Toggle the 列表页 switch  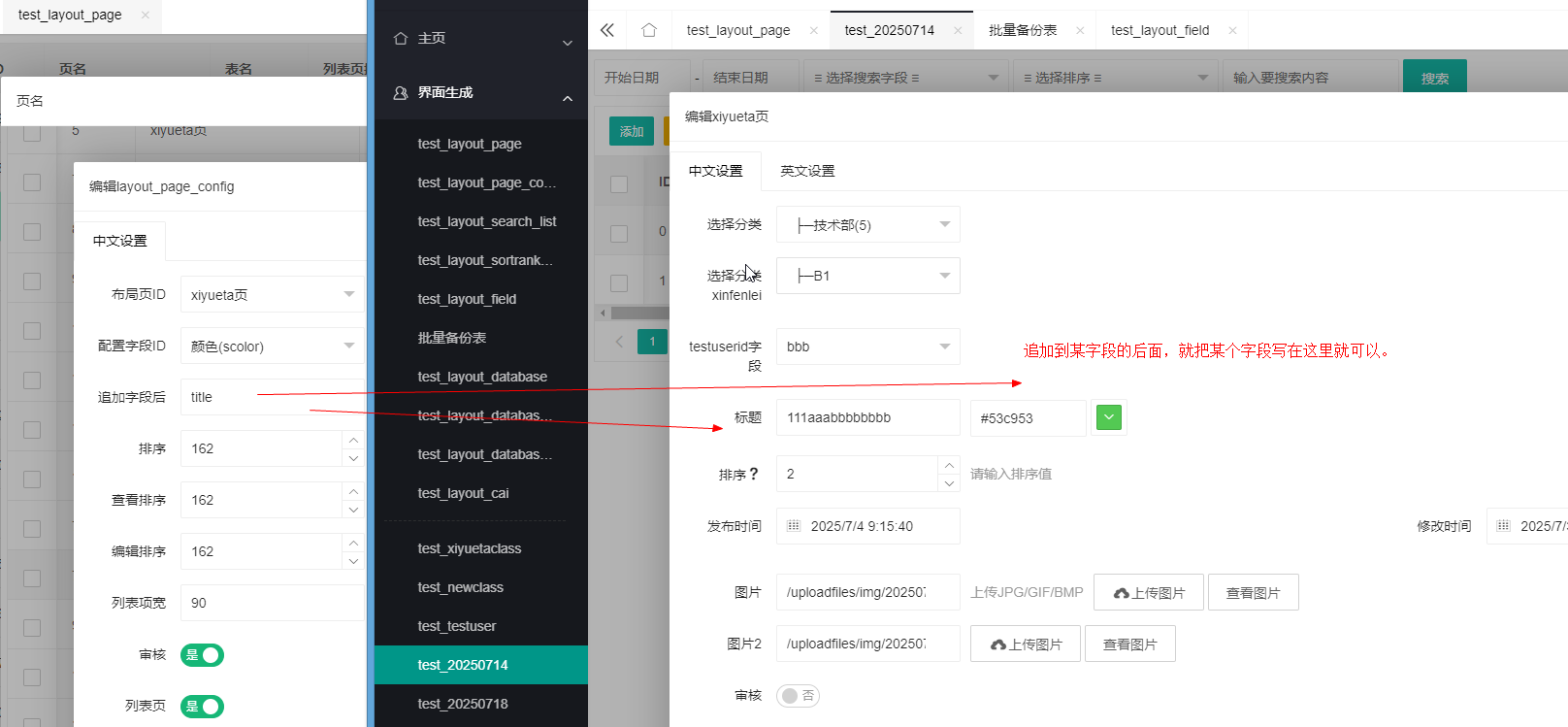pyautogui.click(x=202, y=707)
